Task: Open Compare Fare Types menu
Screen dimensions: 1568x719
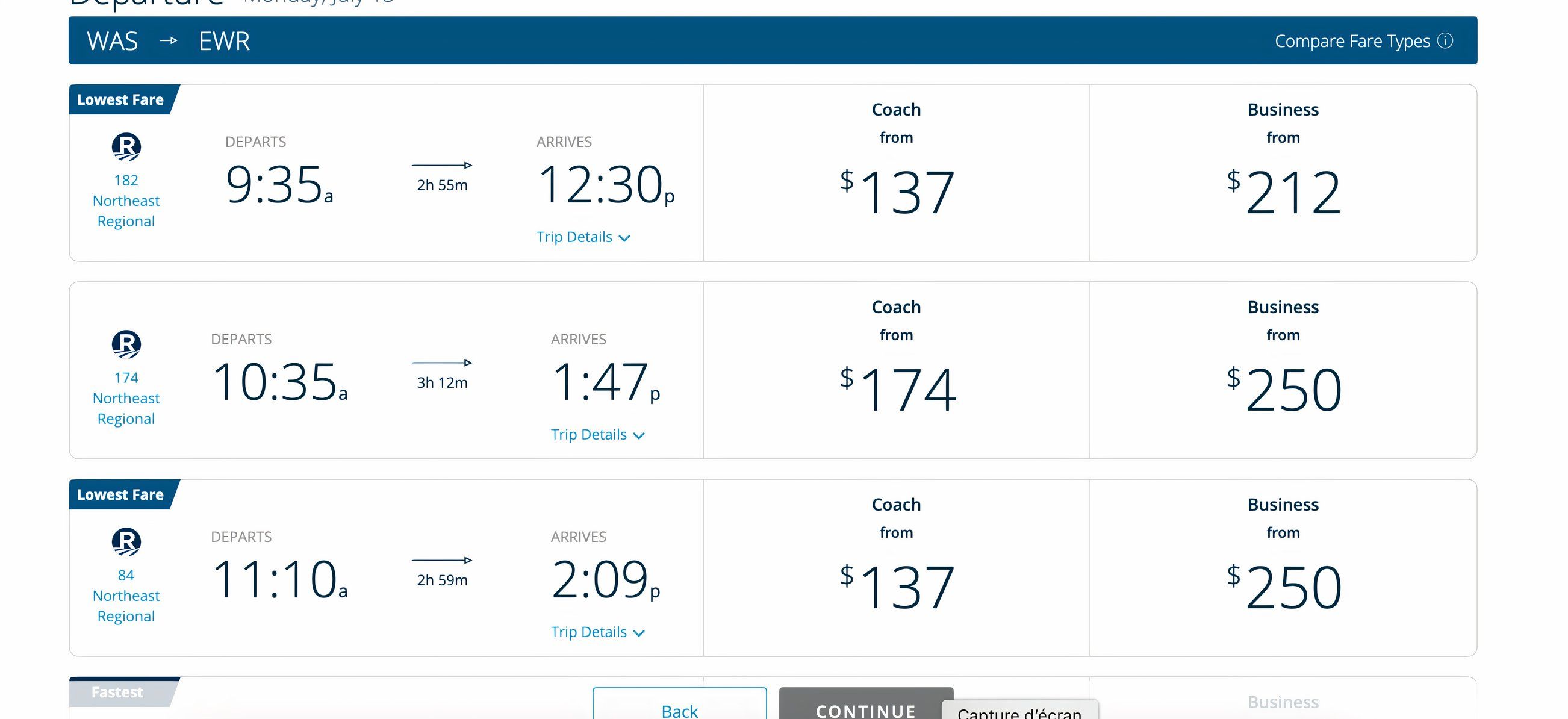Action: coord(1363,41)
